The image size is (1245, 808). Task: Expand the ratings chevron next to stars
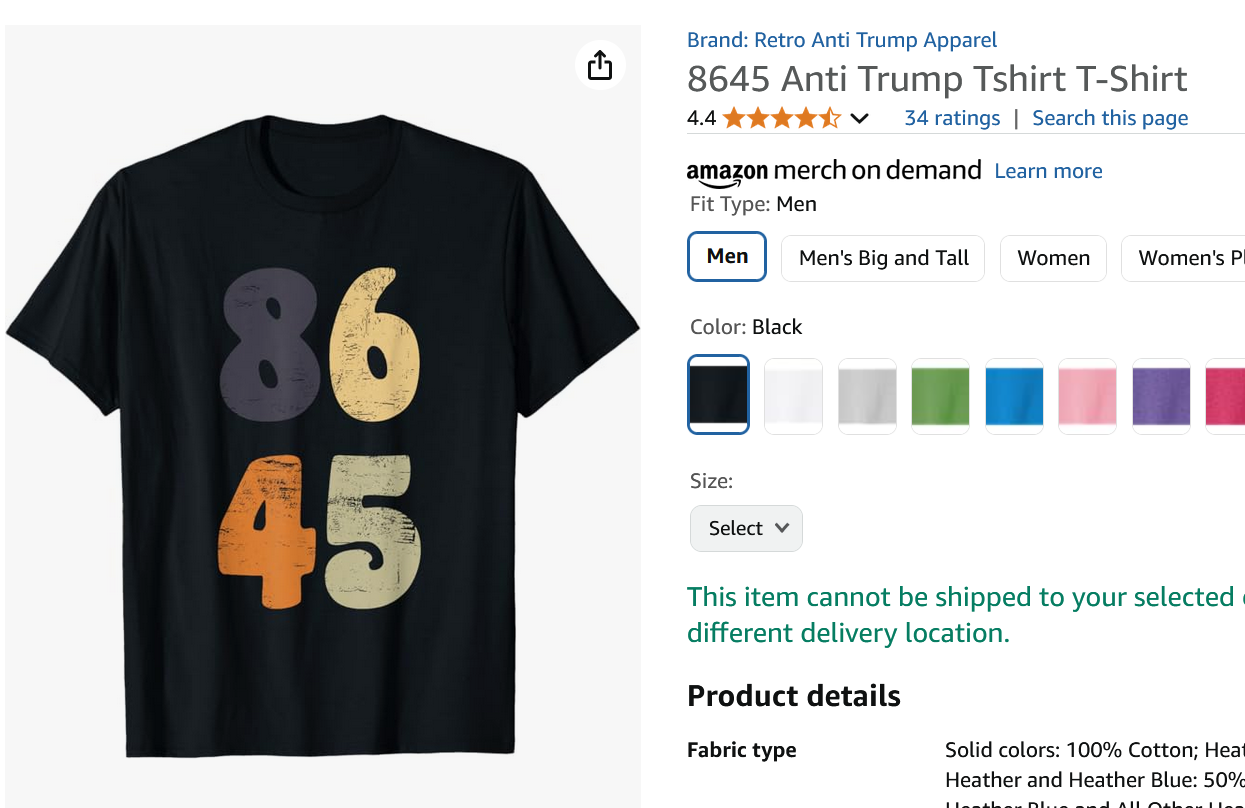(859, 119)
